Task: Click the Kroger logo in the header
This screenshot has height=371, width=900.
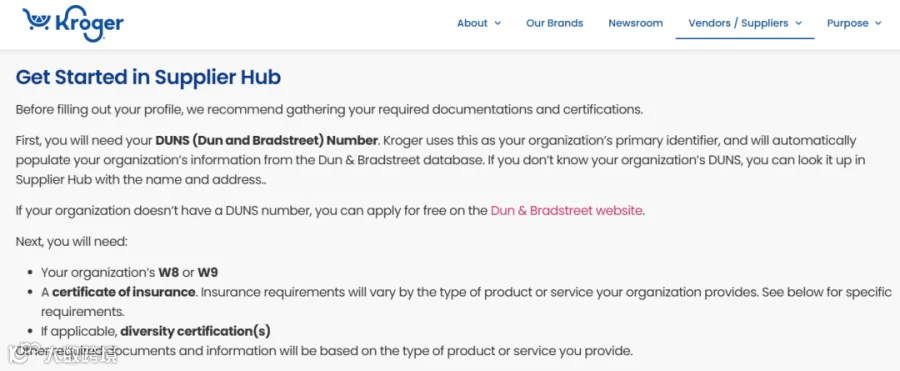Action: tap(73, 24)
